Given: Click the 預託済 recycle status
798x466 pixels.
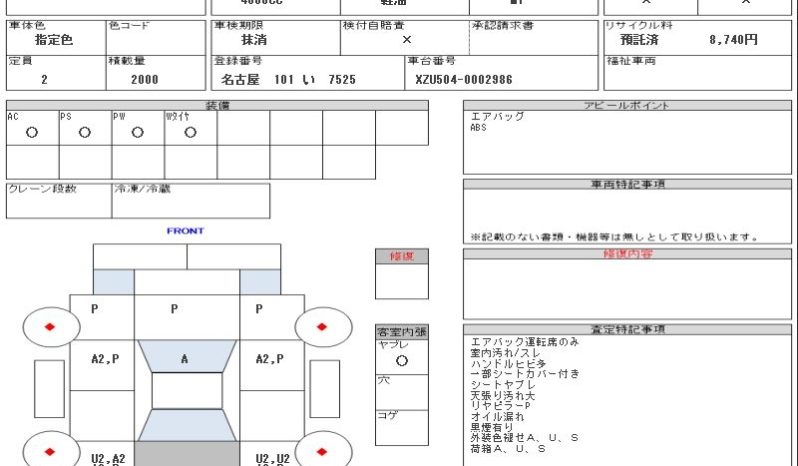Looking at the screenshot, I should [x=639, y=40].
